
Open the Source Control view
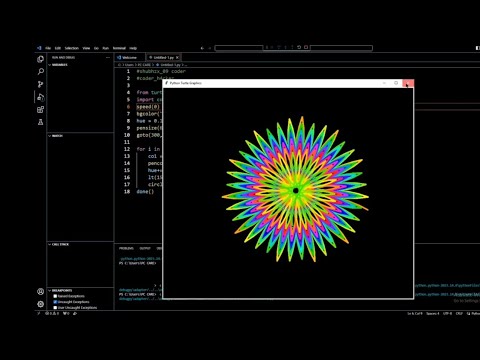click(x=40, y=84)
